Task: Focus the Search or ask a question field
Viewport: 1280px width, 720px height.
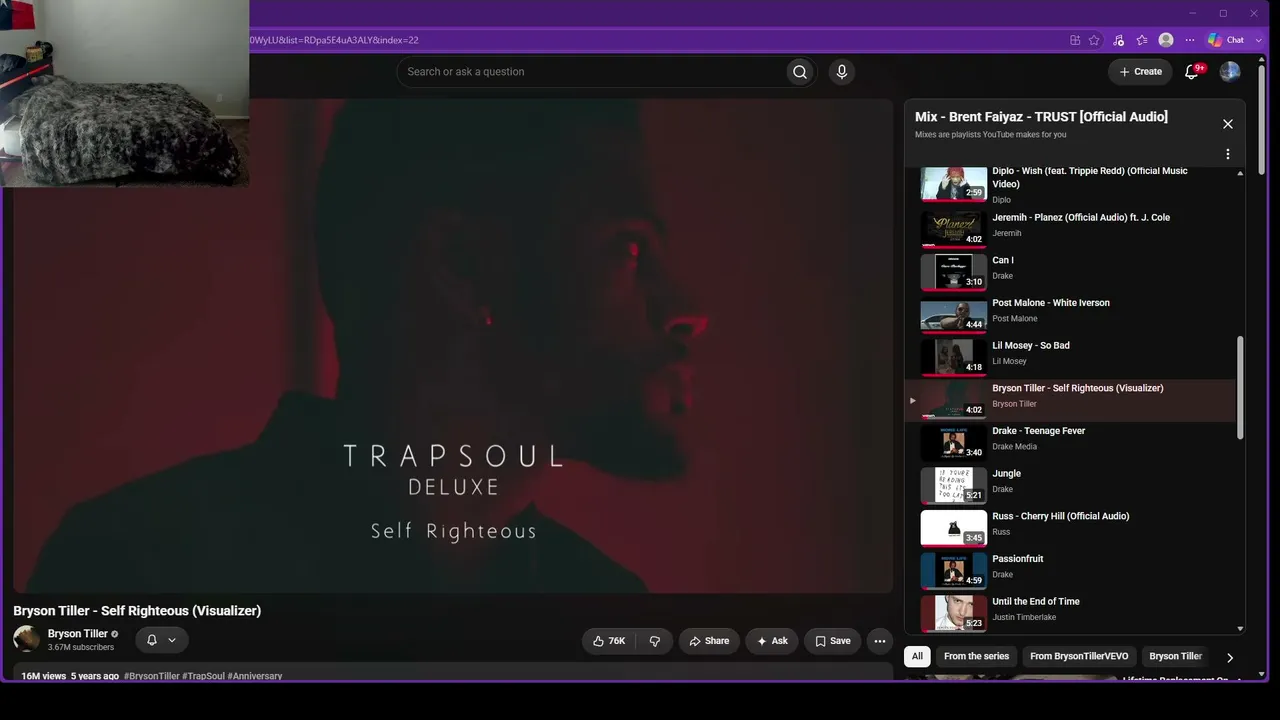Action: (x=591, y=72)
